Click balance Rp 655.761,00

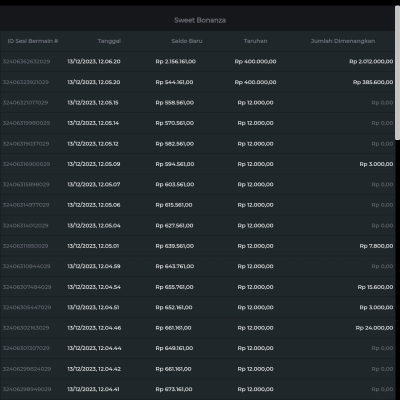pos(174,287)
